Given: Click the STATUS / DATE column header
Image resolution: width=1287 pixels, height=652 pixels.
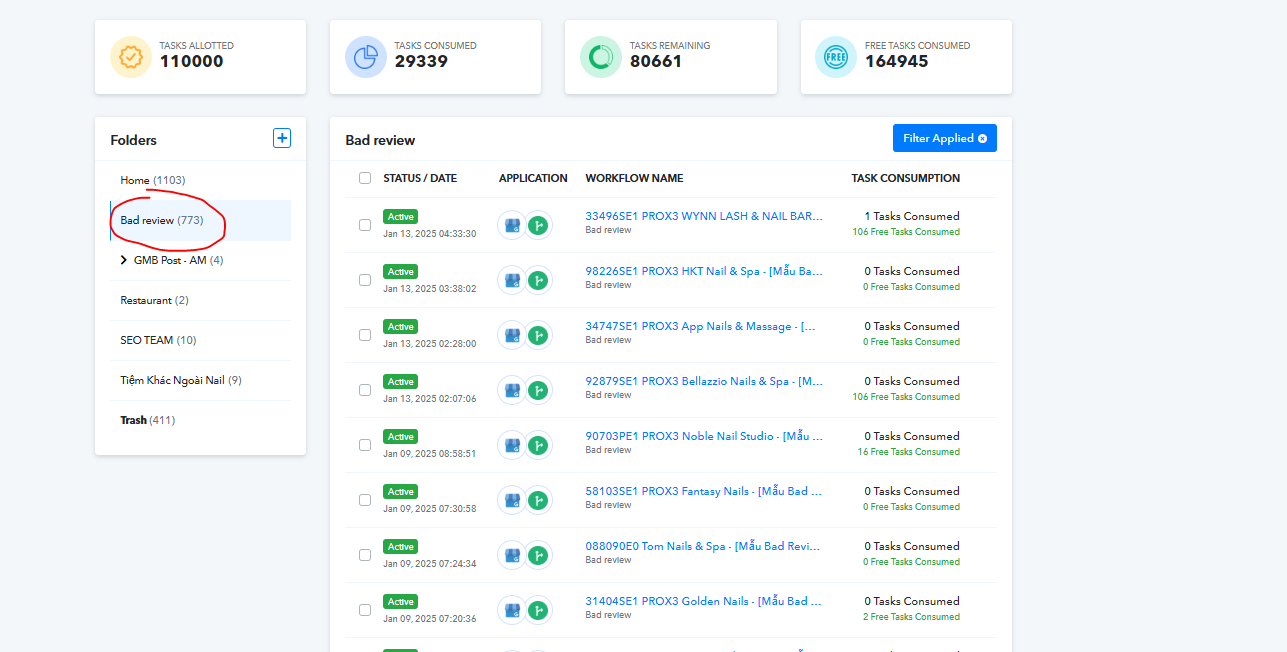Looking at the screenshot, I should click(x=420, y=178).
